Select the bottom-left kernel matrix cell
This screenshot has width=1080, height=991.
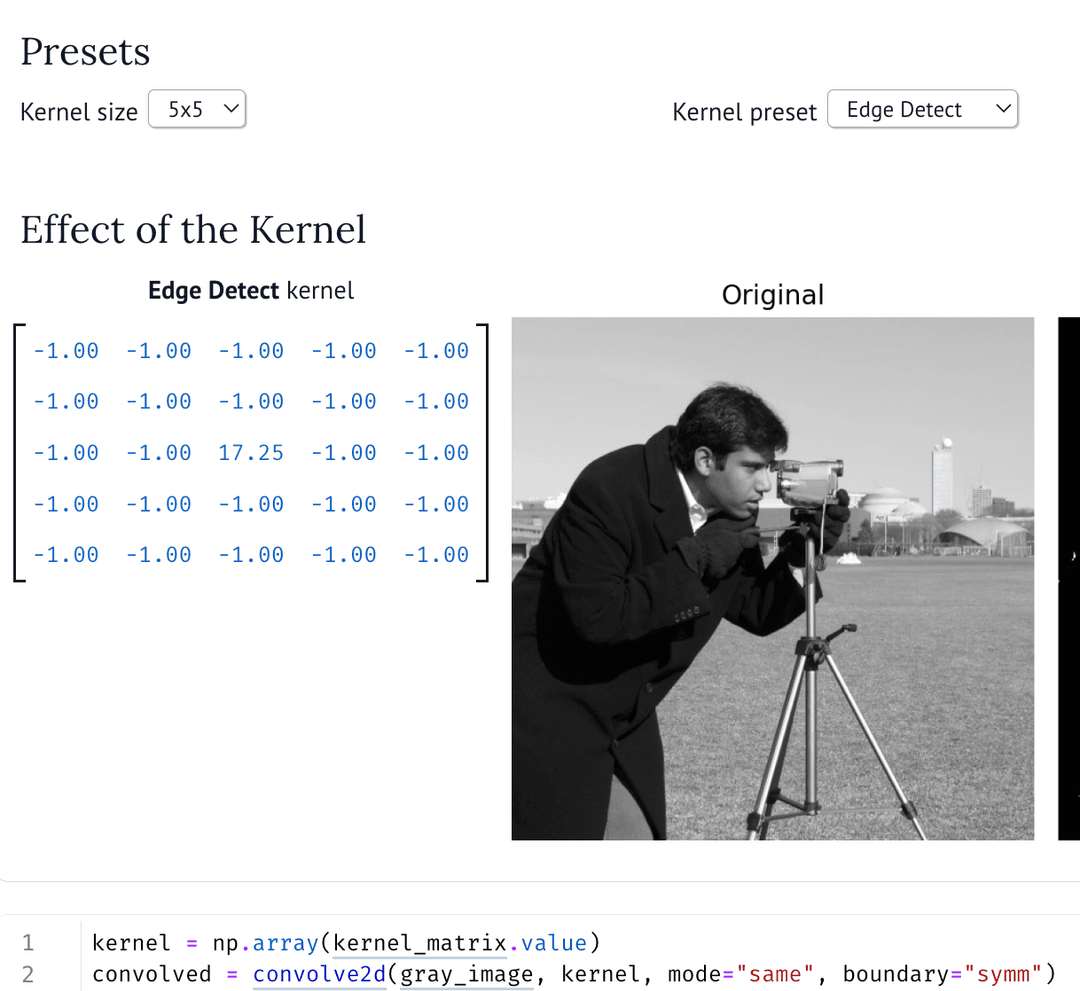tap(66, 555)
